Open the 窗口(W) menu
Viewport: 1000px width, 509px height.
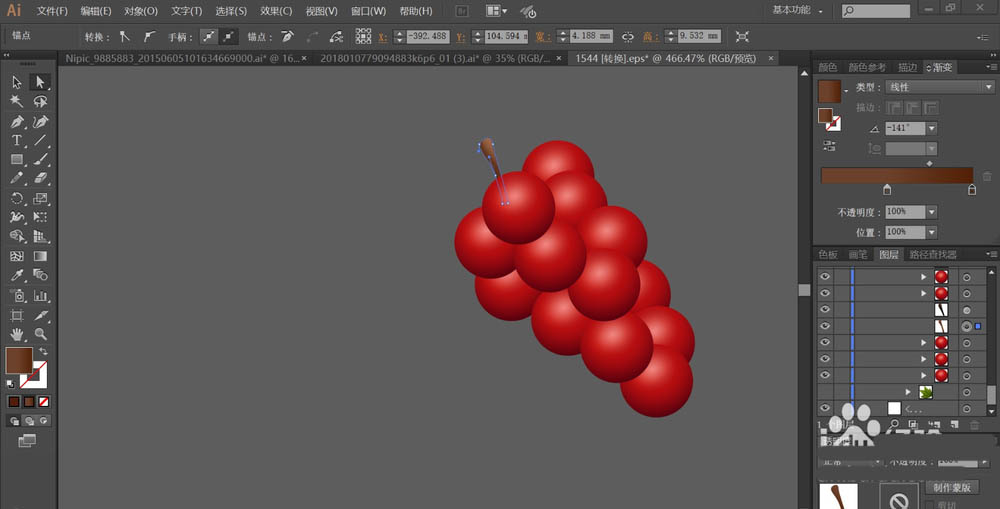tap(369, 11)
